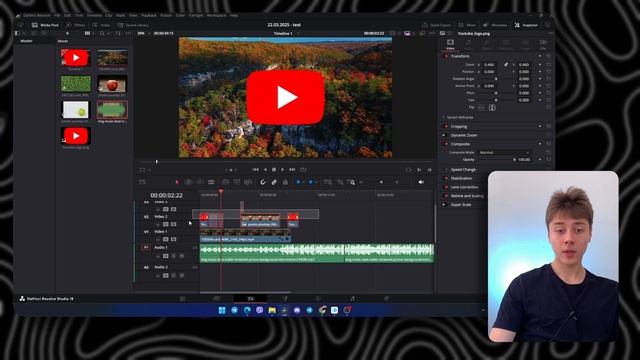640x360 pixels.
Task: Toggle loop playback button
Action: [303, 169]
